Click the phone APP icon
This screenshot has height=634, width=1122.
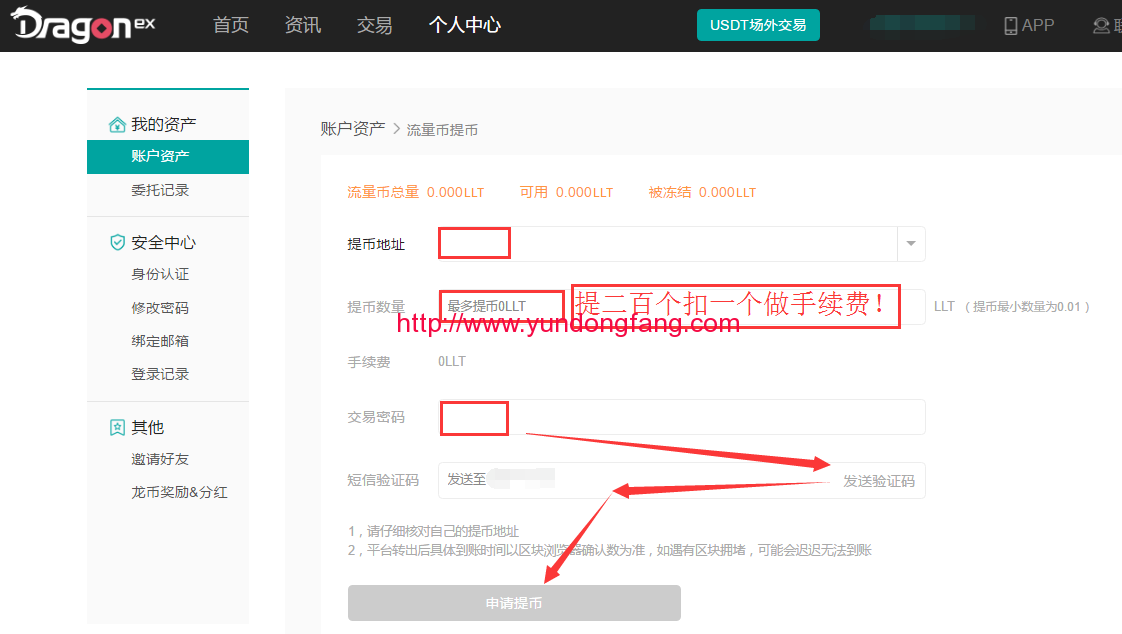click(x=1011, y=26)
